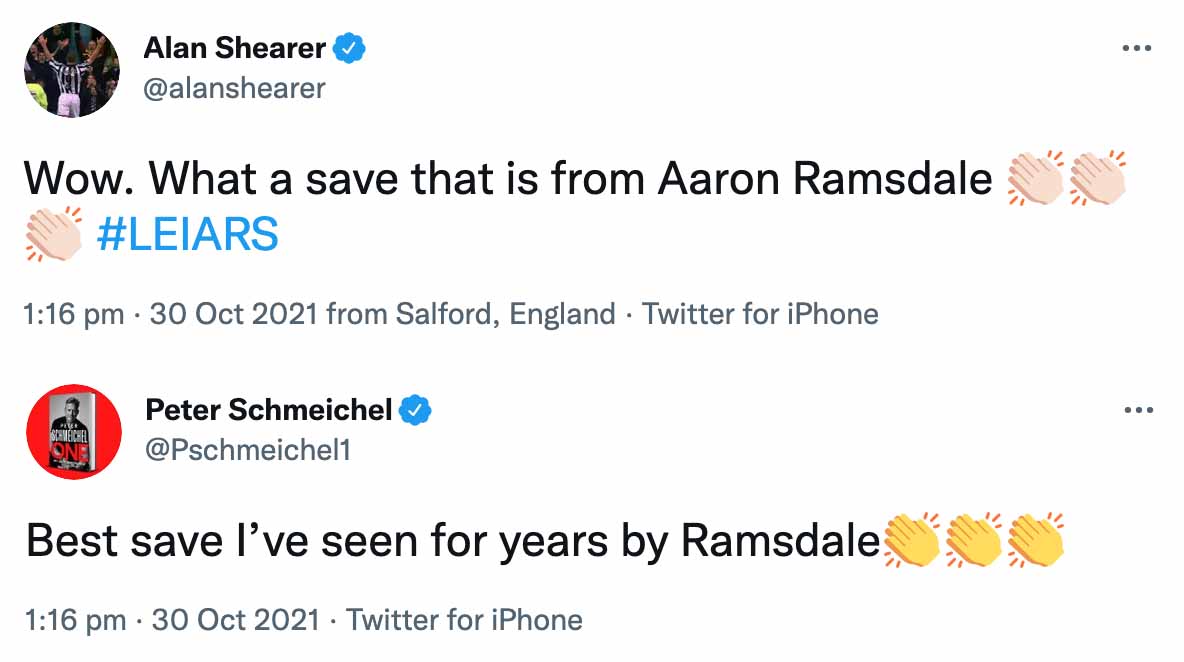Click the @Pschmeichel1 handle
The height and width of the screenshot is (662, 1184).
click(x=250, y=450)
